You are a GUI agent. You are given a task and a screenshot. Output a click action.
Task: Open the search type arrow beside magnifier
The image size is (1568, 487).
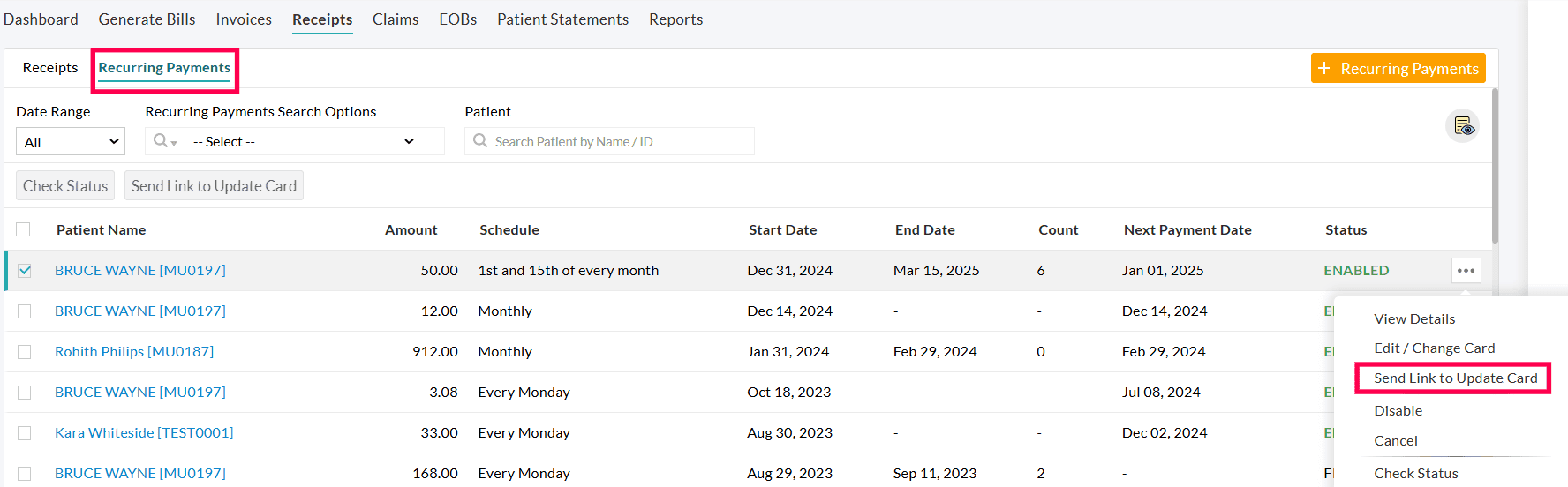click(174, 143)
